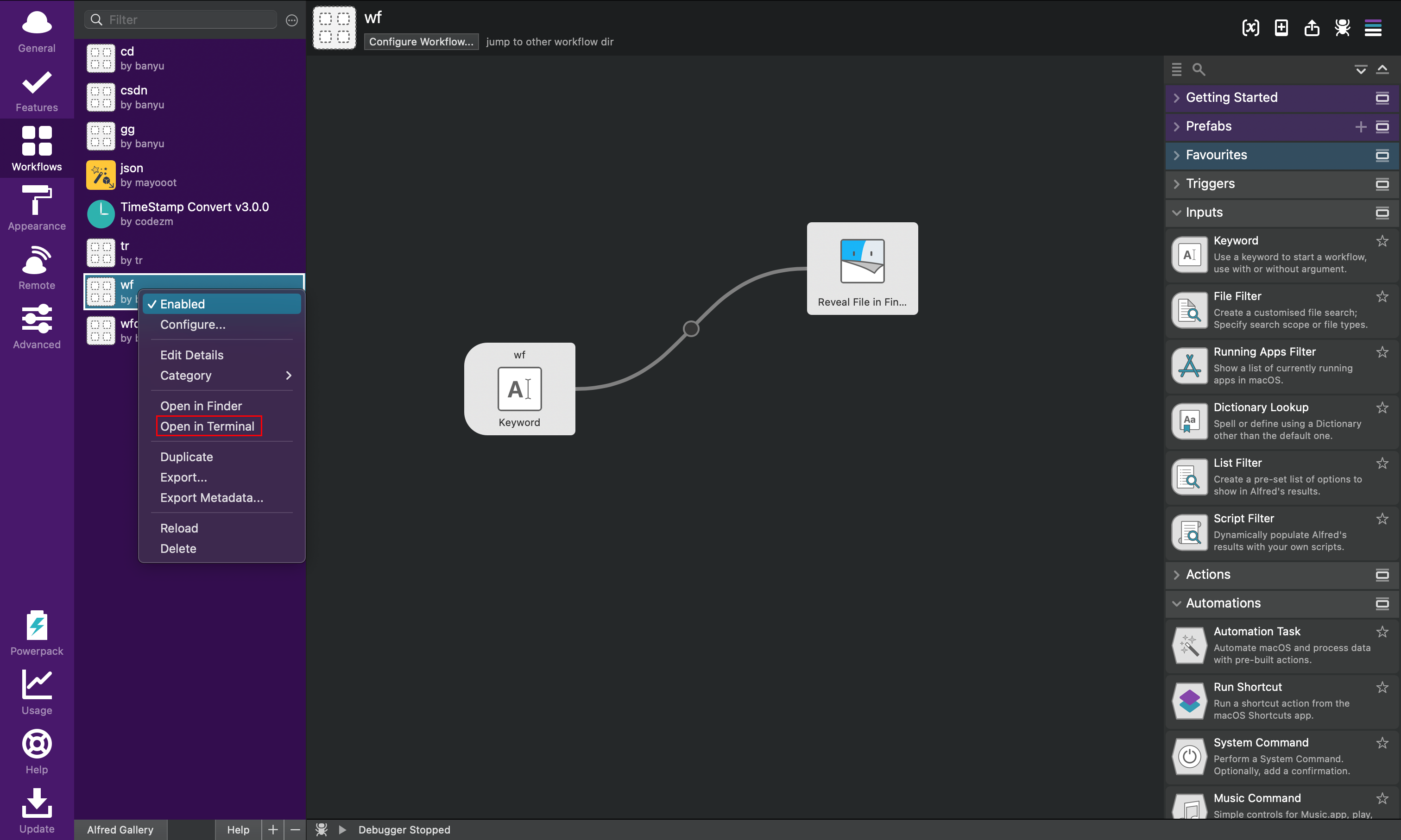Click the Script Filter icon

coord(1189,532)
